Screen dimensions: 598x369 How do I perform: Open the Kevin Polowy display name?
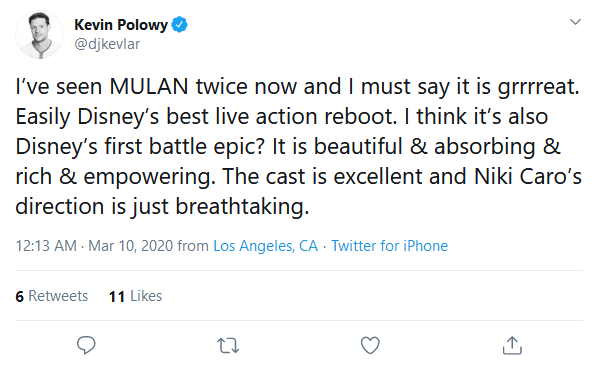(x=121, y=25)
